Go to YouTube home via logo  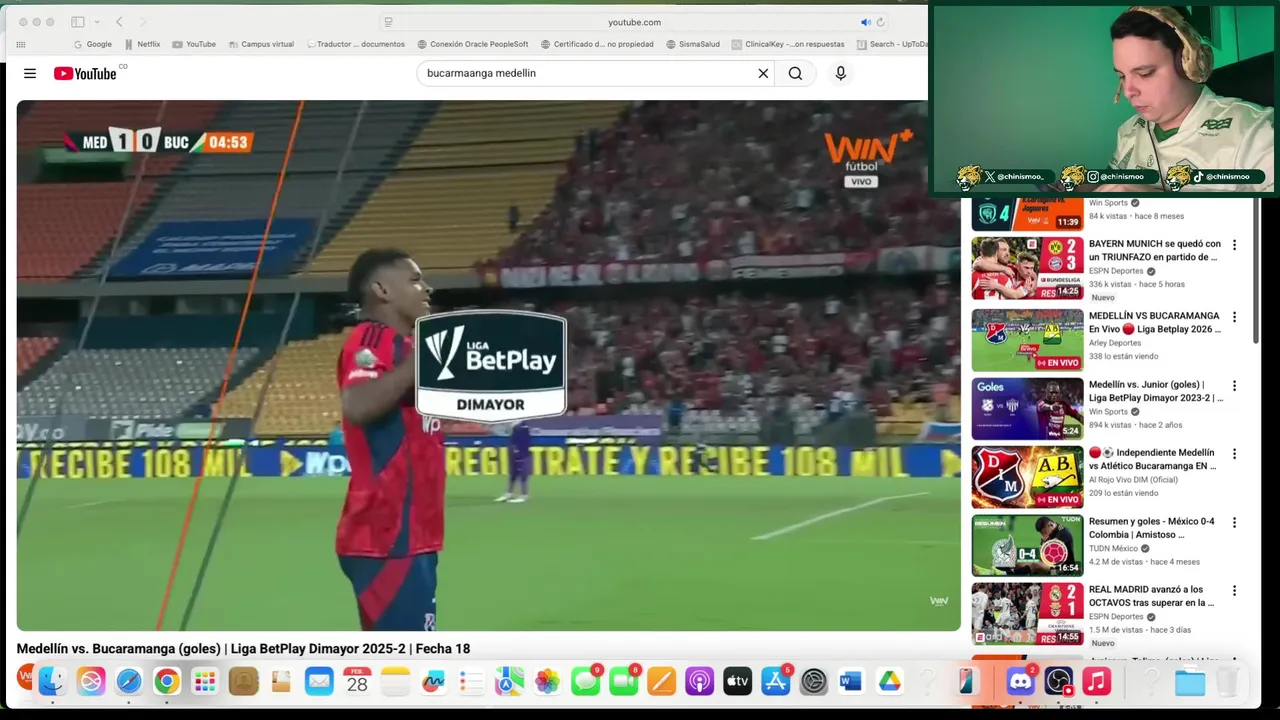(85, 73)
